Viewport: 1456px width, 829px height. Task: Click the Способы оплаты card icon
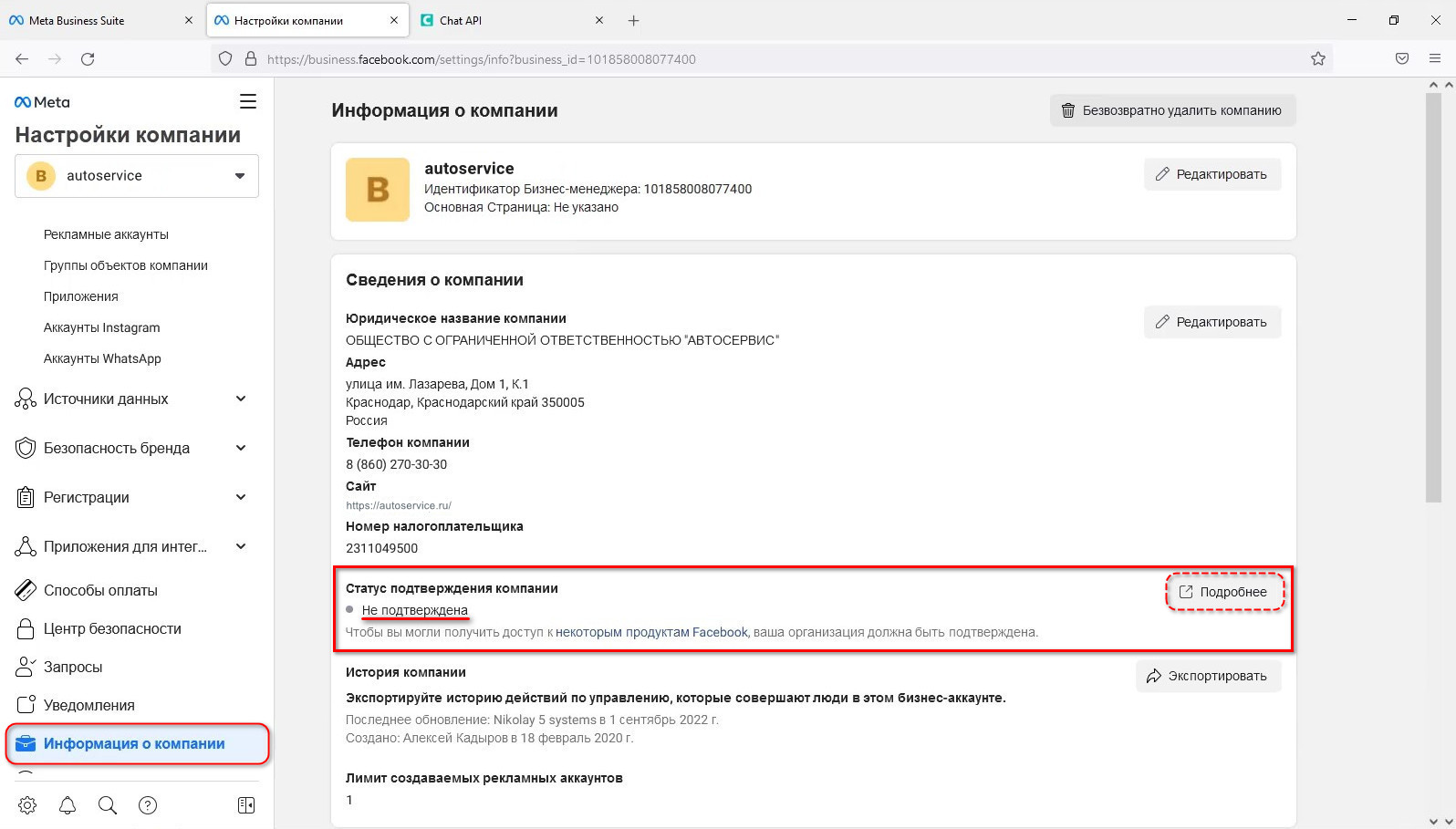(26, 590)
